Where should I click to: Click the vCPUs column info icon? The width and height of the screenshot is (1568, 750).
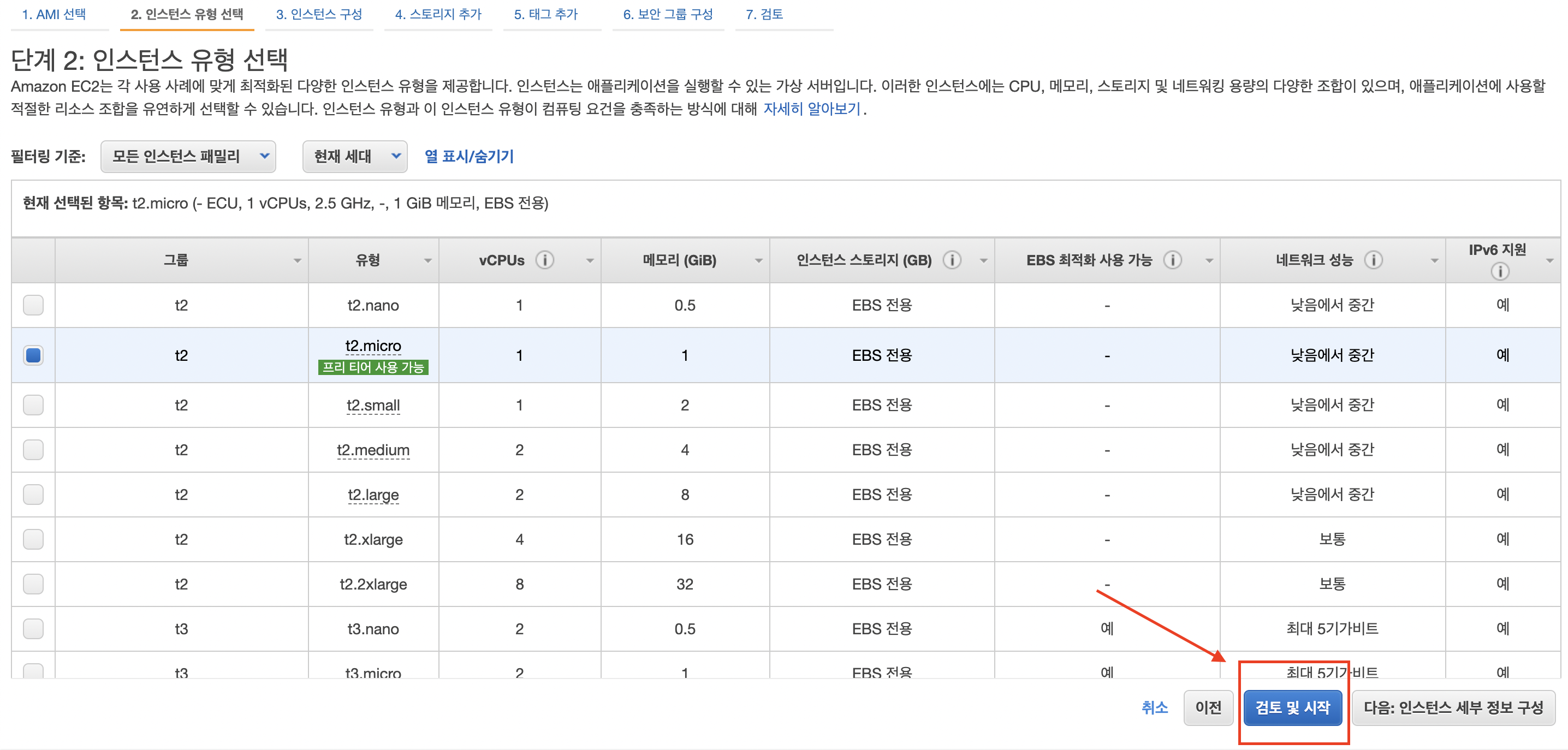(x=545, y=260)
